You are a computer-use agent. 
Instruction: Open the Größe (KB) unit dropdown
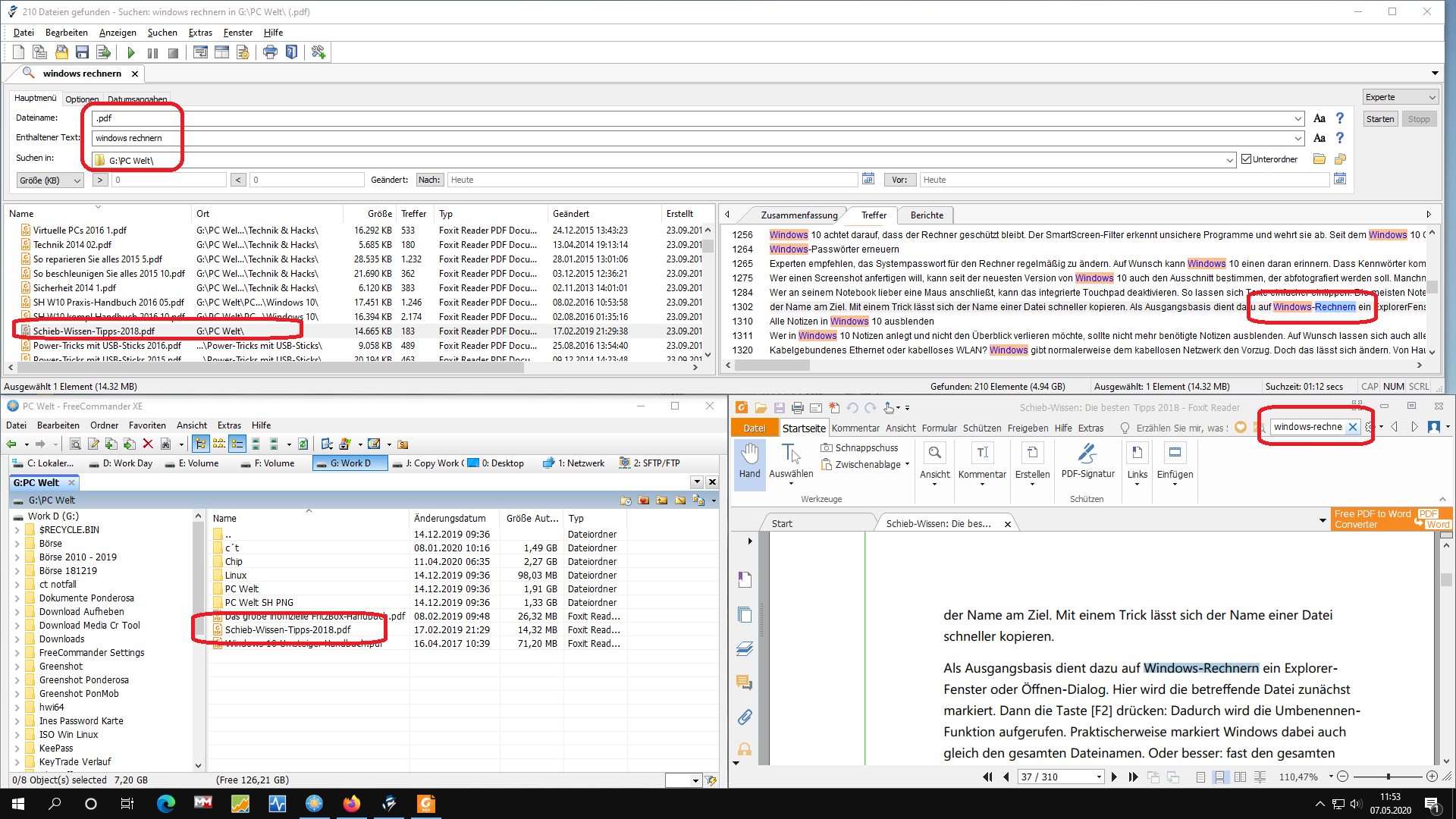(50, 180)
